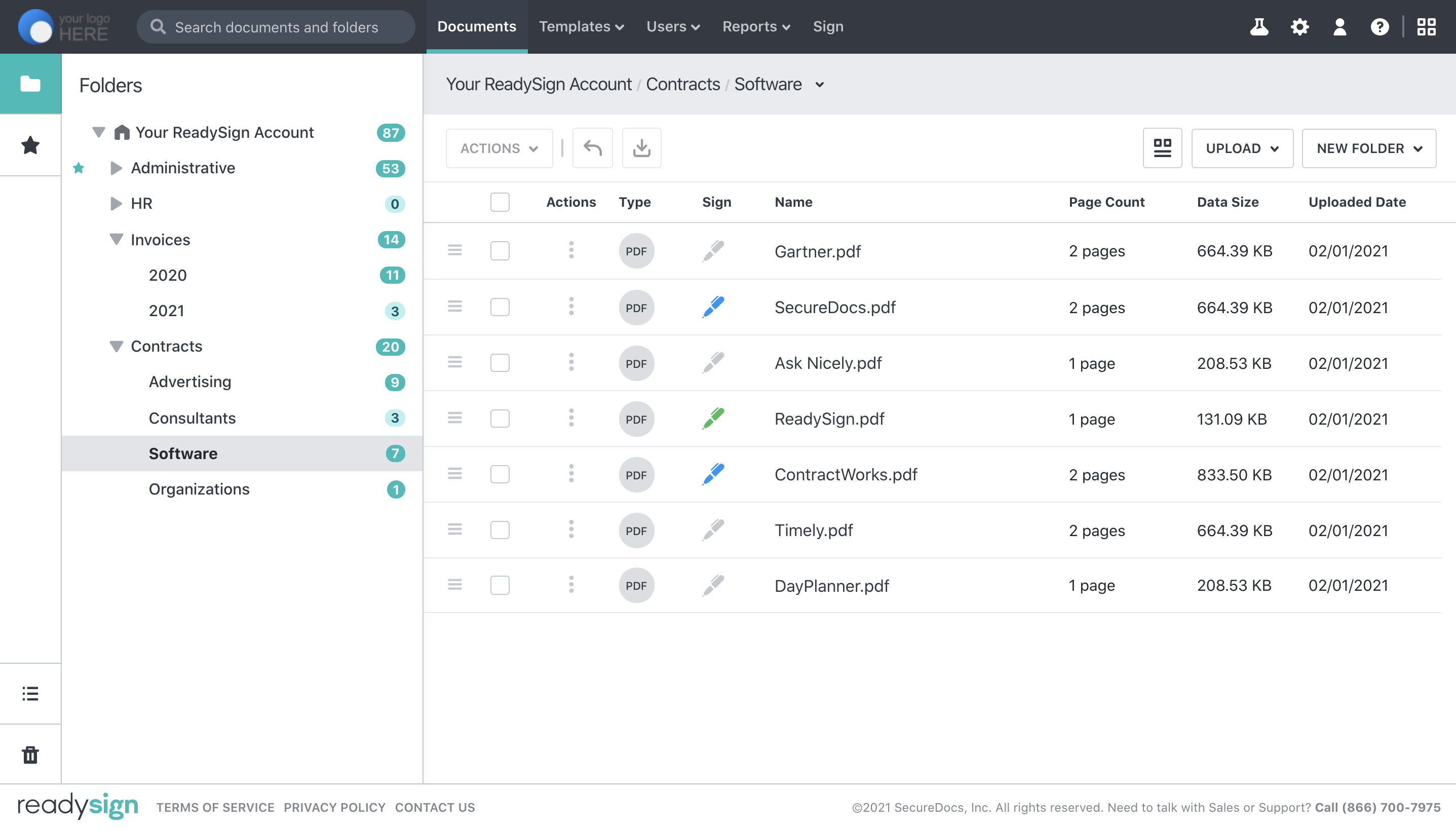The width and height of the screenshot is (1456, 831).
Task: Expand the Administrative folder arrow
Action: 116,168
